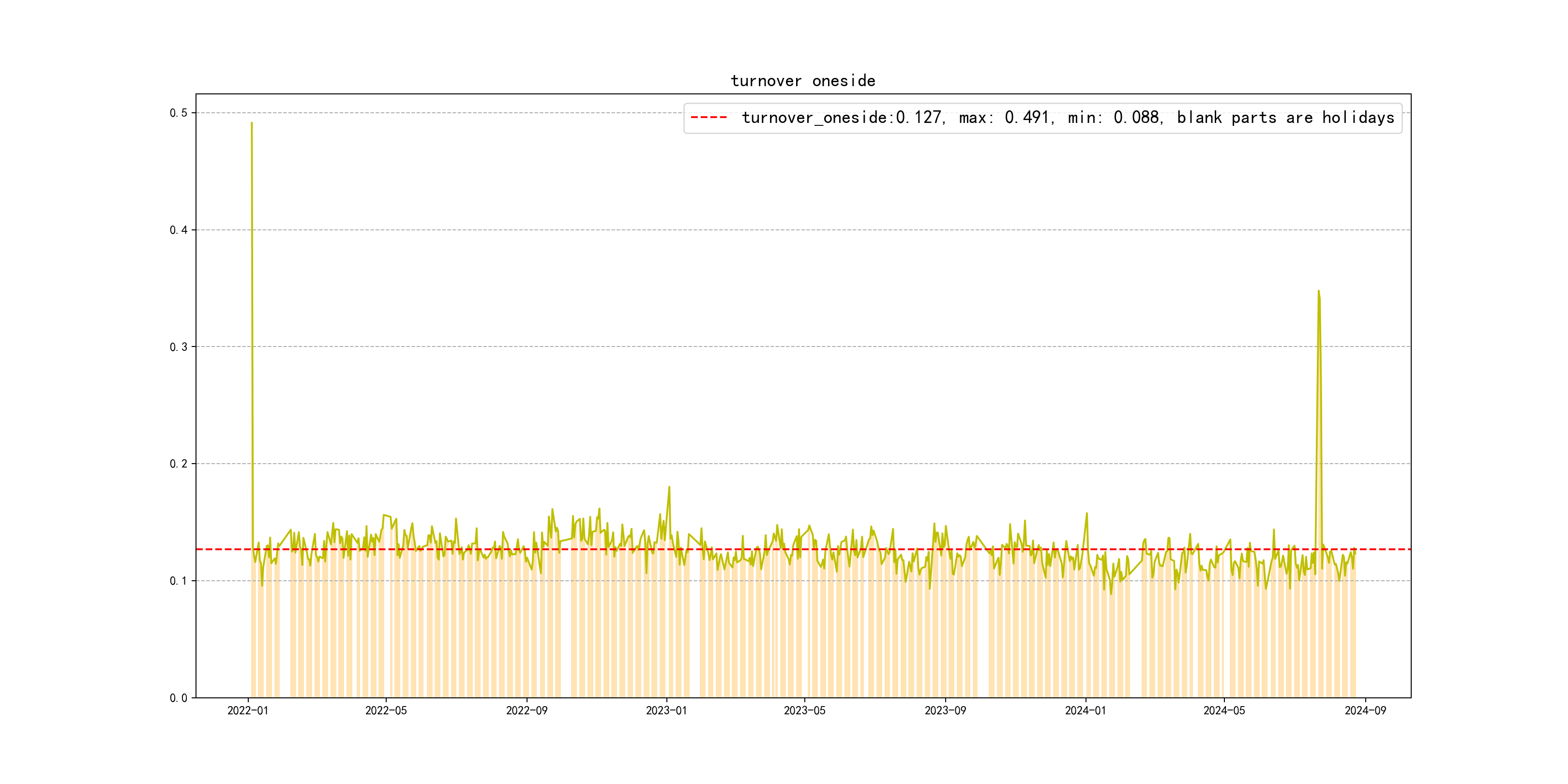This screenshot has width=1568, height=784.
Task: Click the top of the initial 0.491 spike
Action: [251, 123]
